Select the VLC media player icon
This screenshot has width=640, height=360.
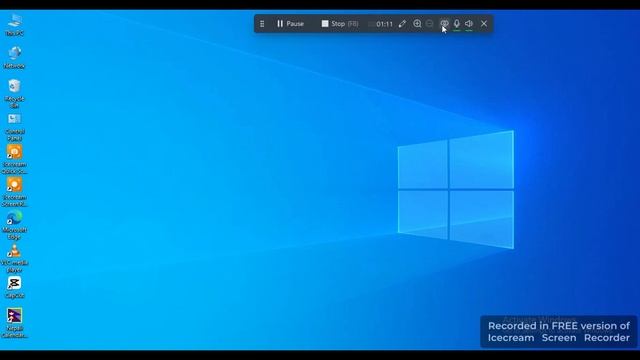pos(15,258)
